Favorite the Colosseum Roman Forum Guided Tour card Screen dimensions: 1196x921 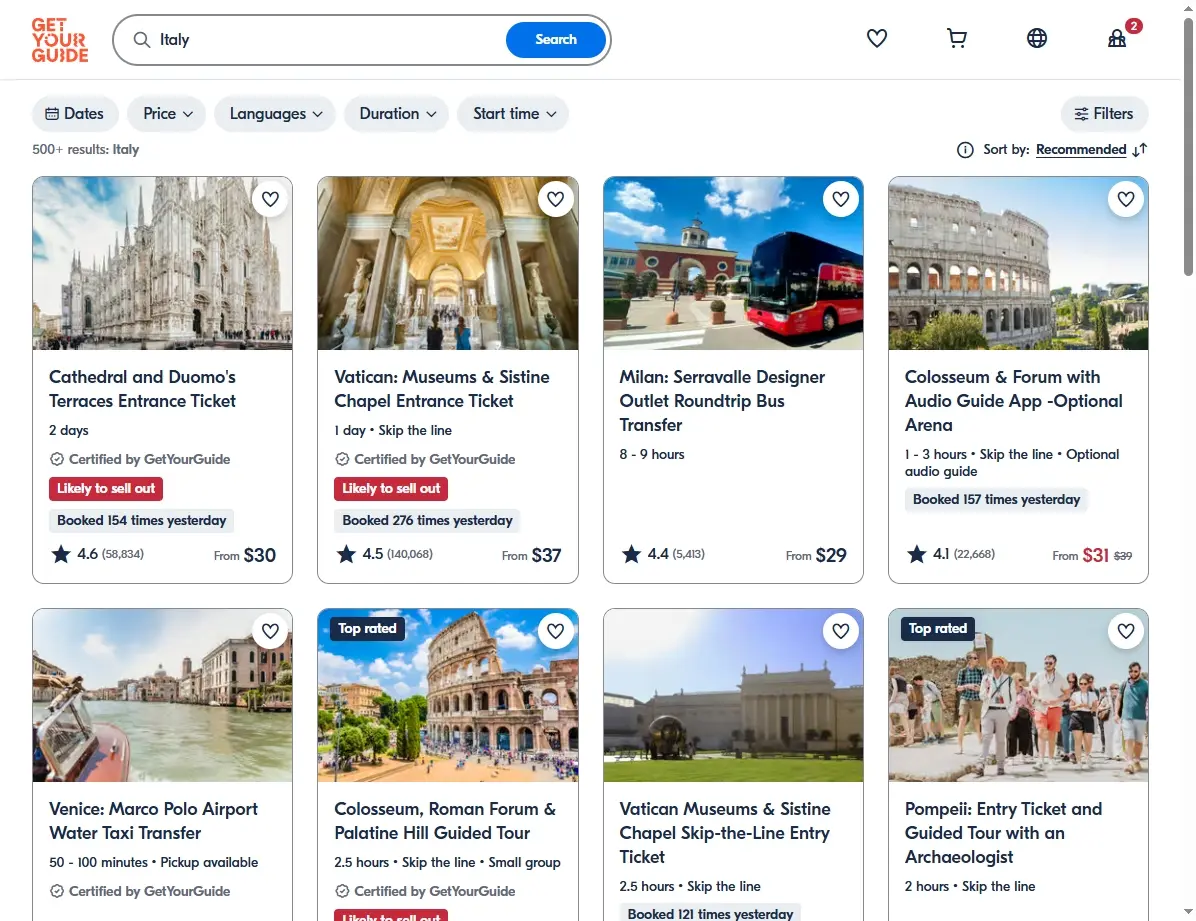coord(555,631)
